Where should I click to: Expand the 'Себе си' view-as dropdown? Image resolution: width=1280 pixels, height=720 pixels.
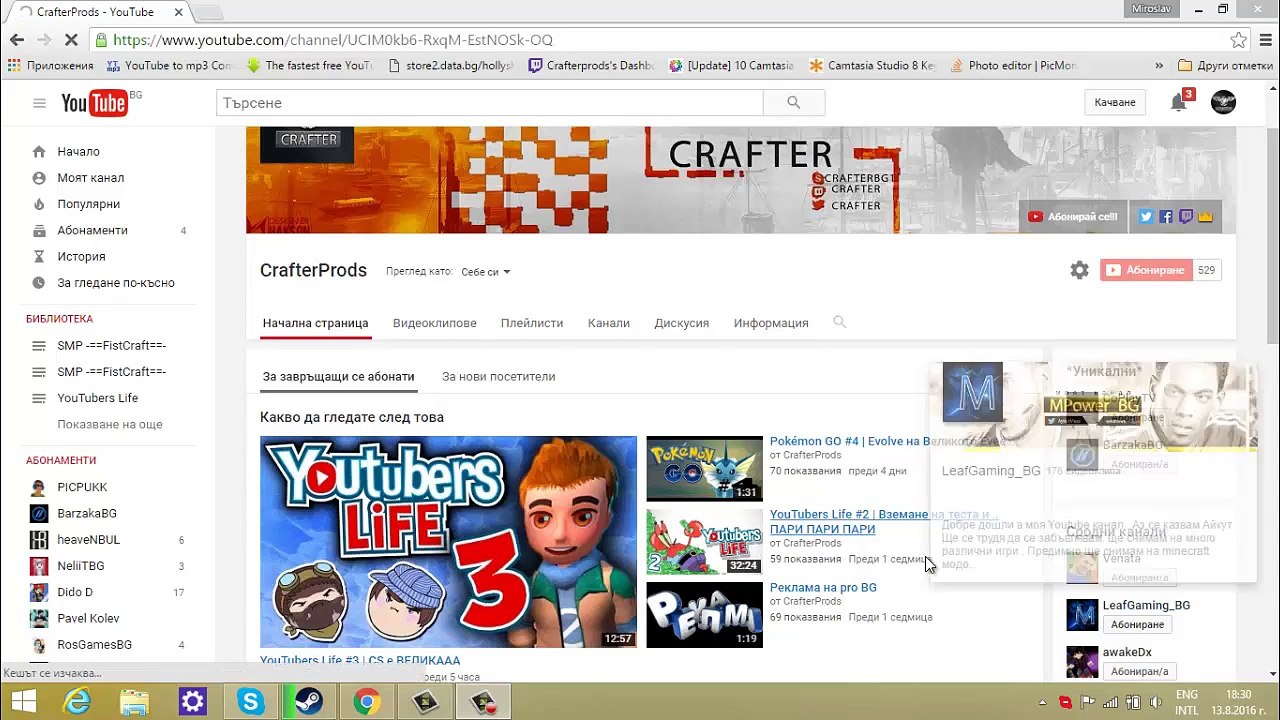[486, 272]
